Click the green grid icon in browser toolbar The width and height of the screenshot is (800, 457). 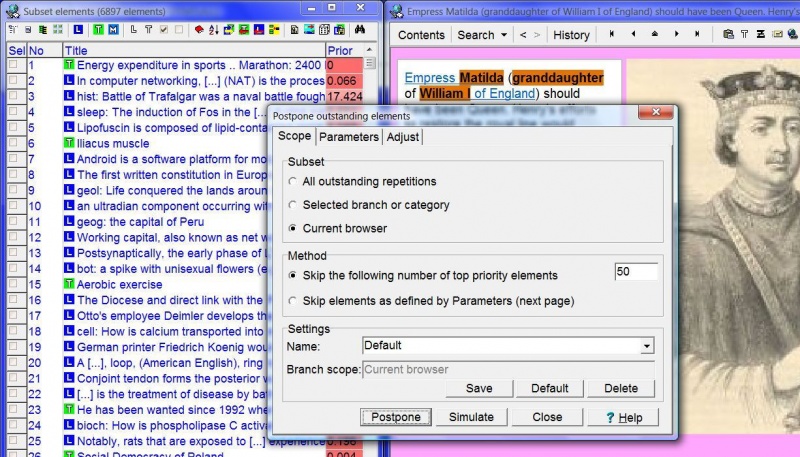[x=58, y=30]
